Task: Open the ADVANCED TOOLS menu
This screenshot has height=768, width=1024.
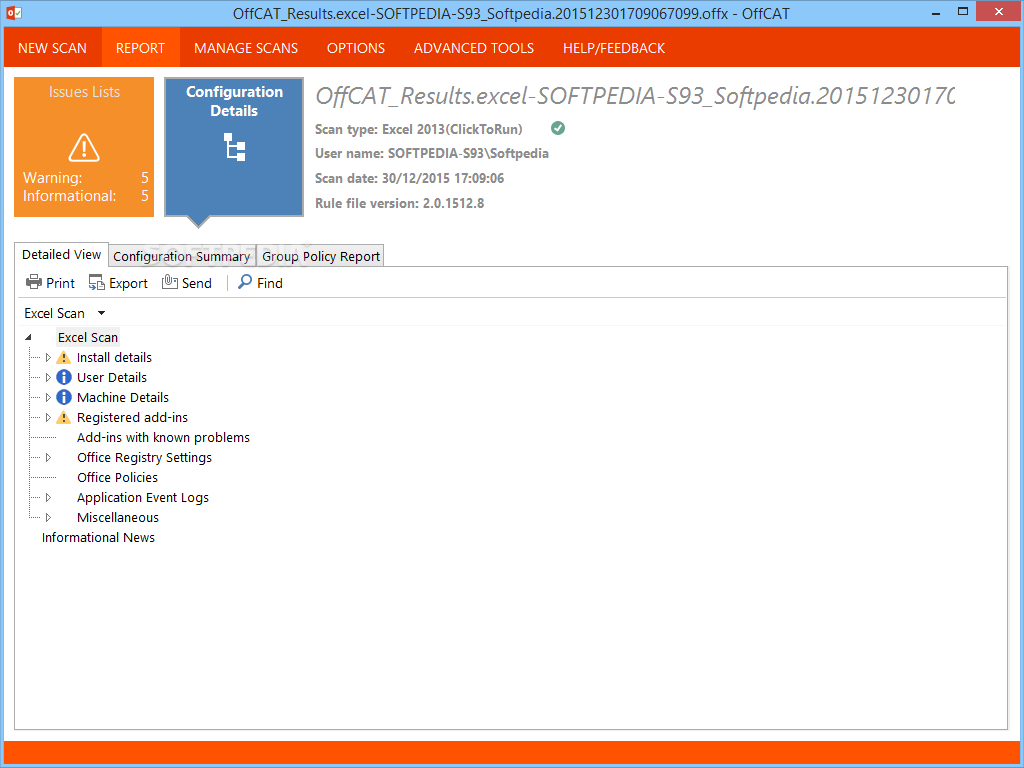Action: pyautogui.click(x=474, y=48)
